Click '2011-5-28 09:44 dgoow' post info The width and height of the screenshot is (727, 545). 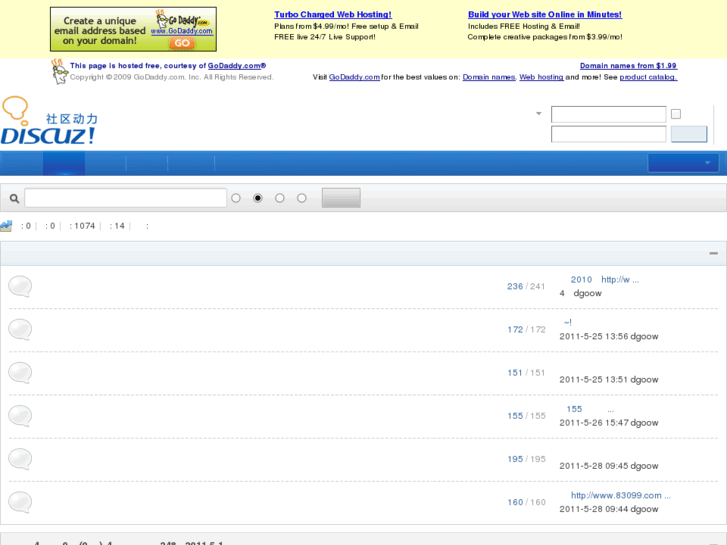[609, 509]
